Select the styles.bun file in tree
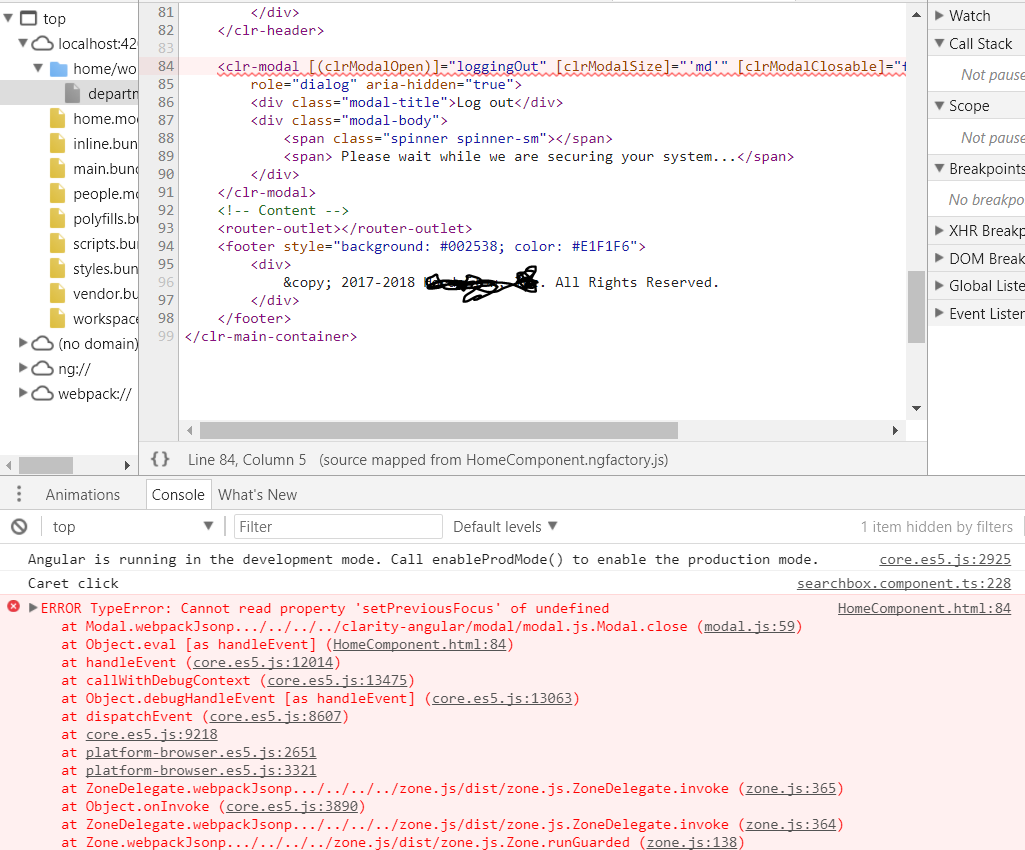 (x=95, y=269)
